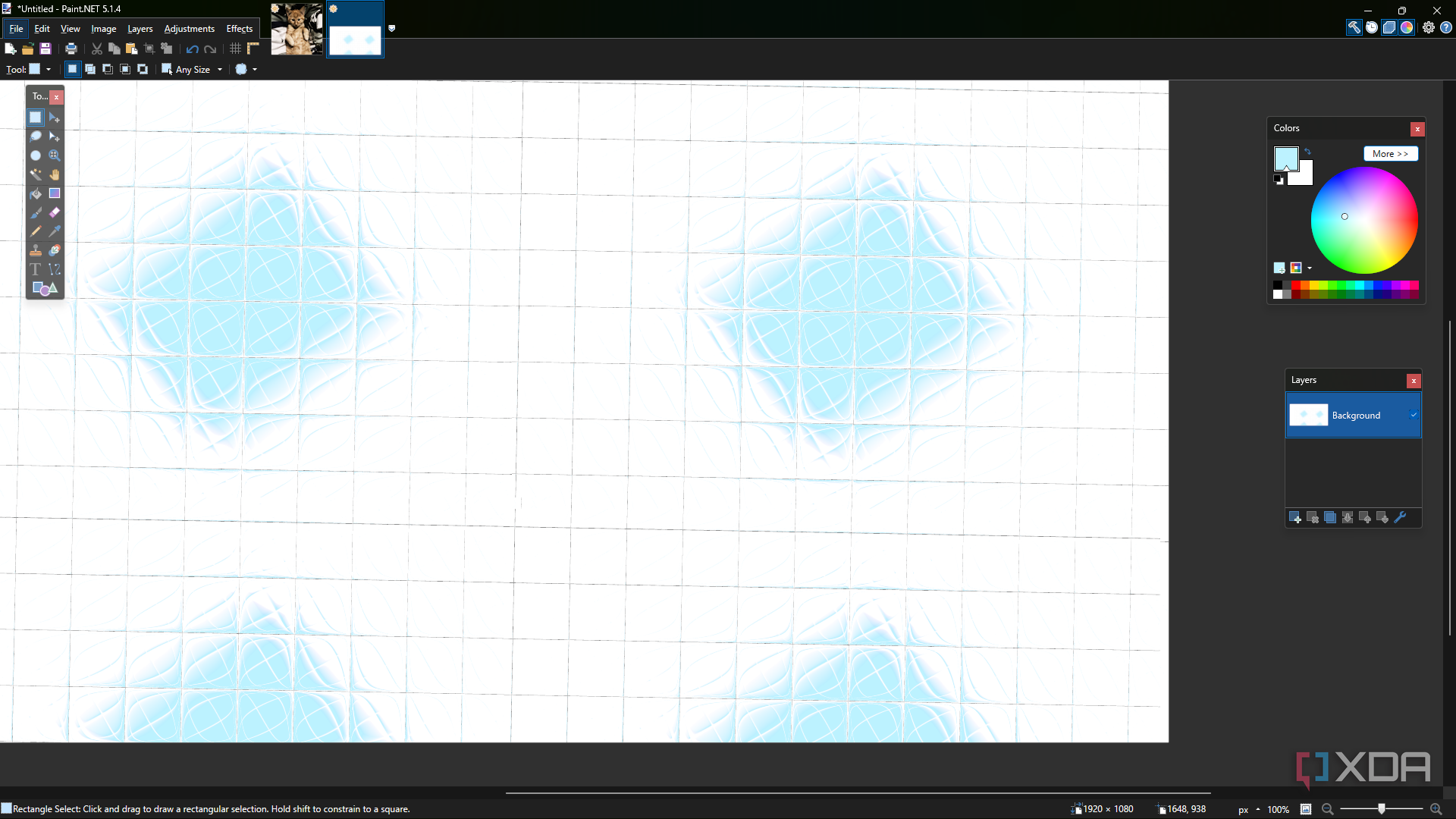Select the Recolor tool

point(55,250)
